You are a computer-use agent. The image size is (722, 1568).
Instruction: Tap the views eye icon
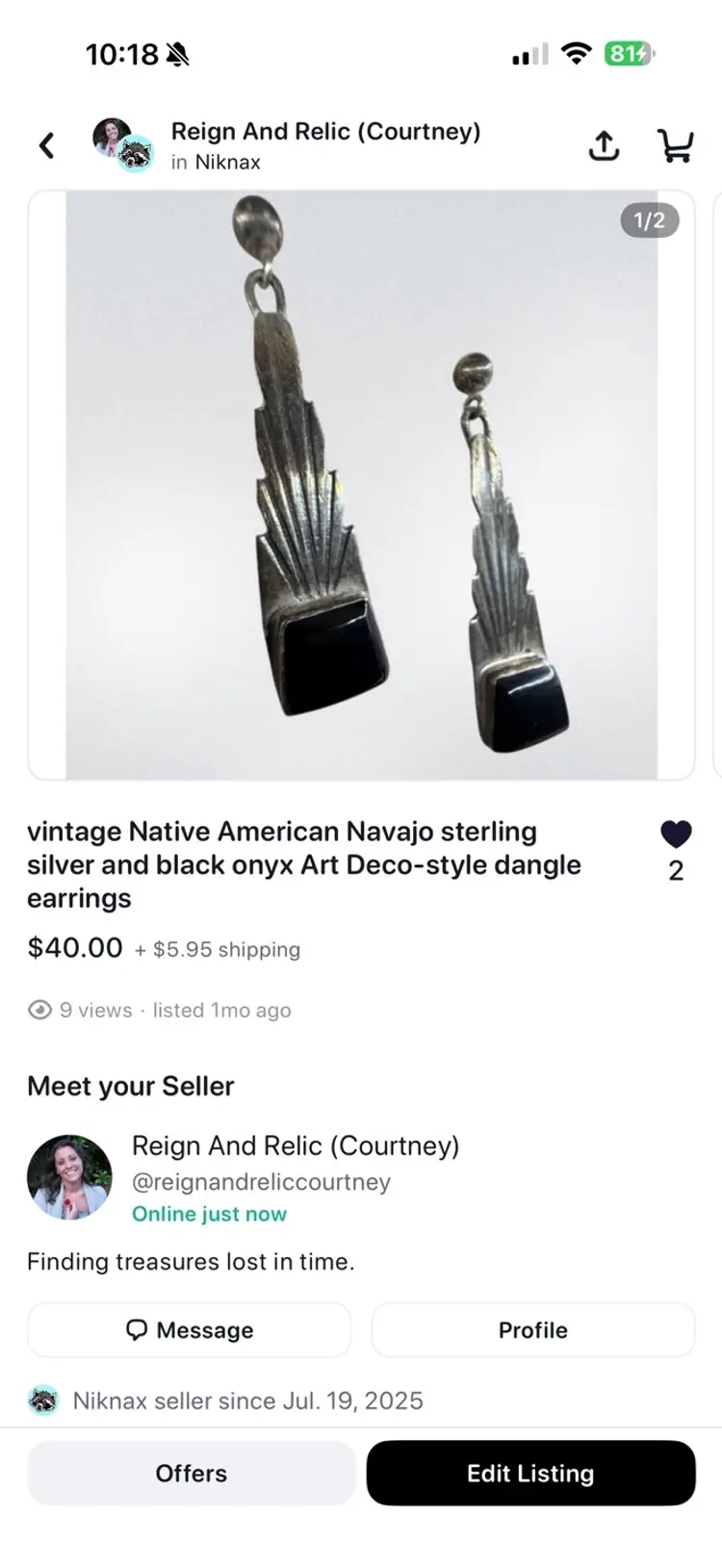[x=39, y=1010]
